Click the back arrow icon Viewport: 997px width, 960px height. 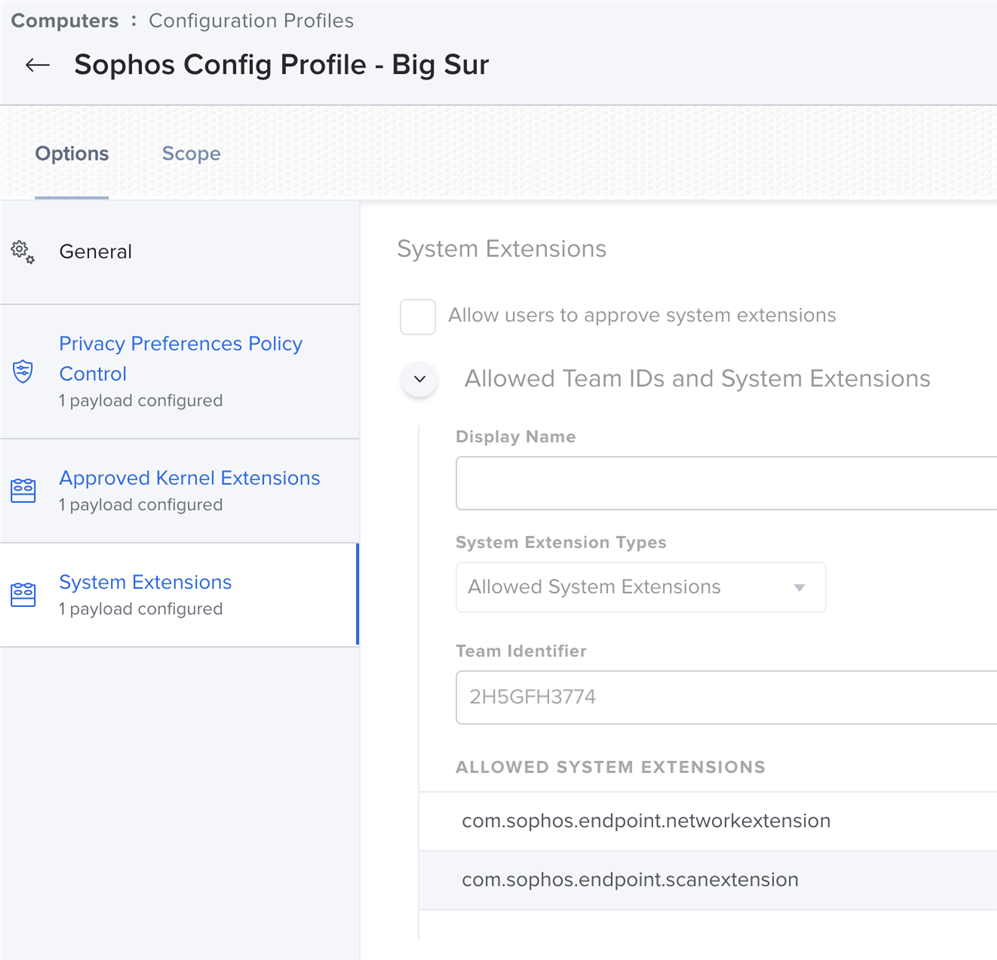coord(38,65)
